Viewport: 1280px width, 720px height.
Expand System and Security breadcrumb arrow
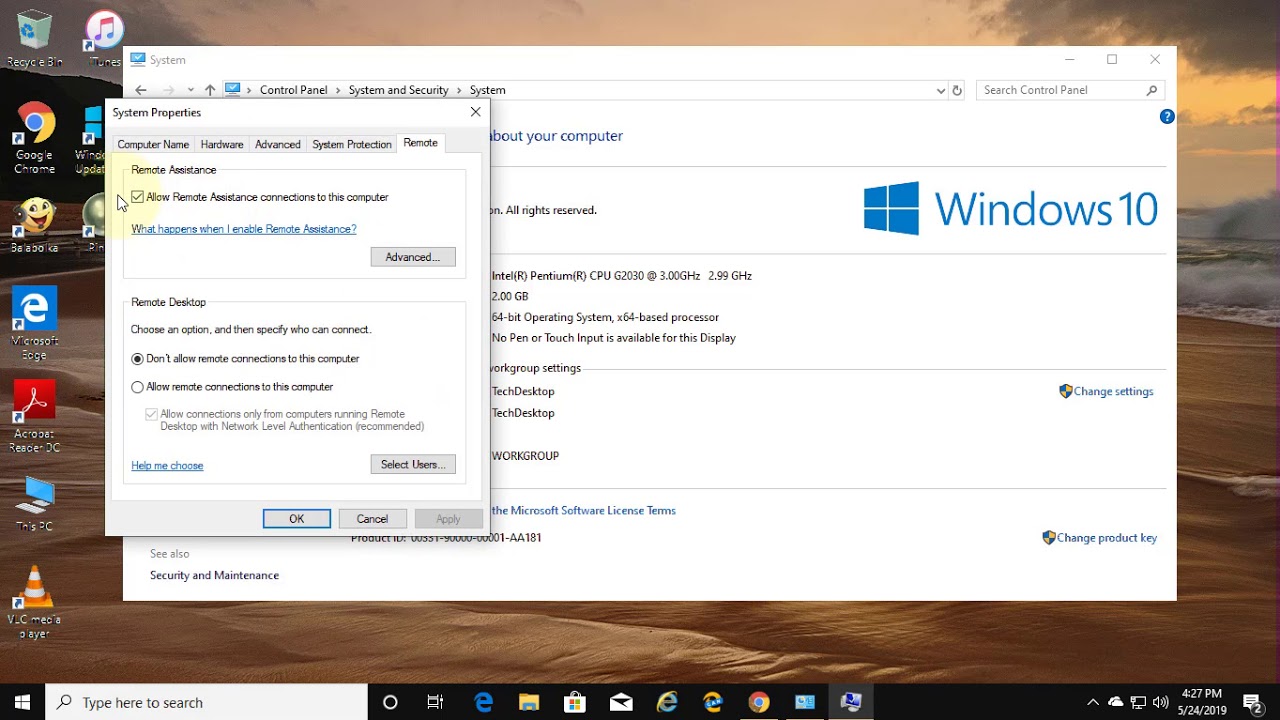tap(459, 90)
